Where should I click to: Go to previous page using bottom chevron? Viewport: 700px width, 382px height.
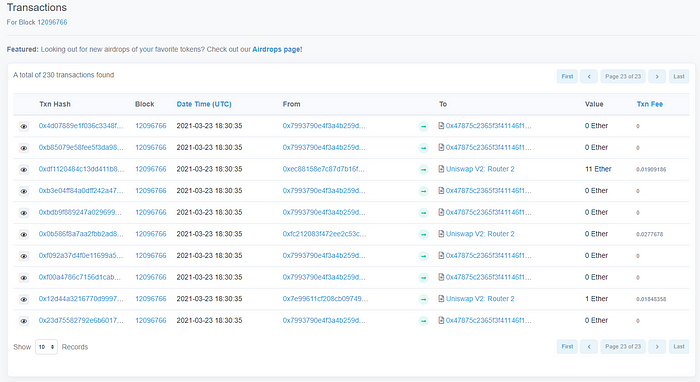point(589,347)
